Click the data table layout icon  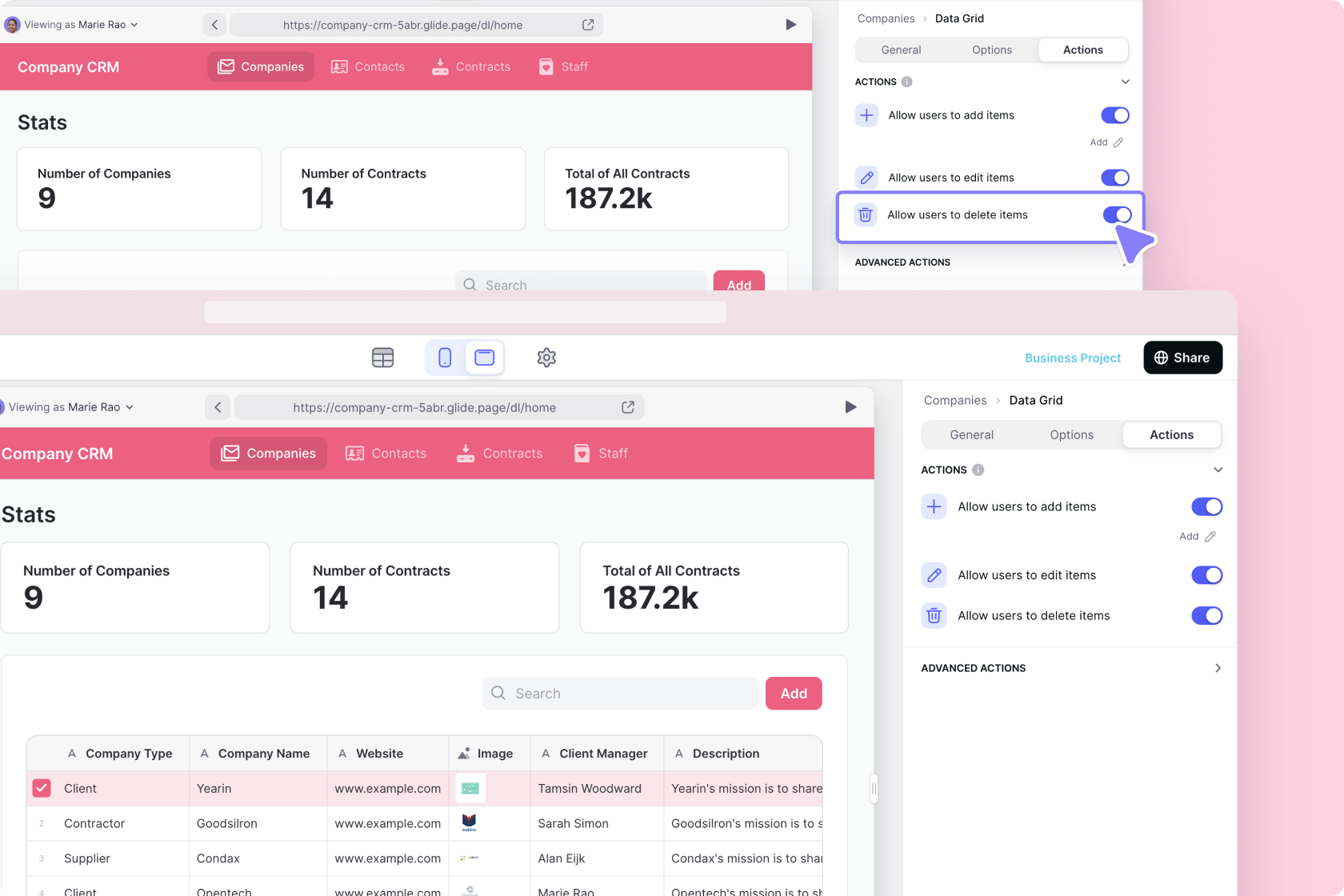tap(382, 358)
